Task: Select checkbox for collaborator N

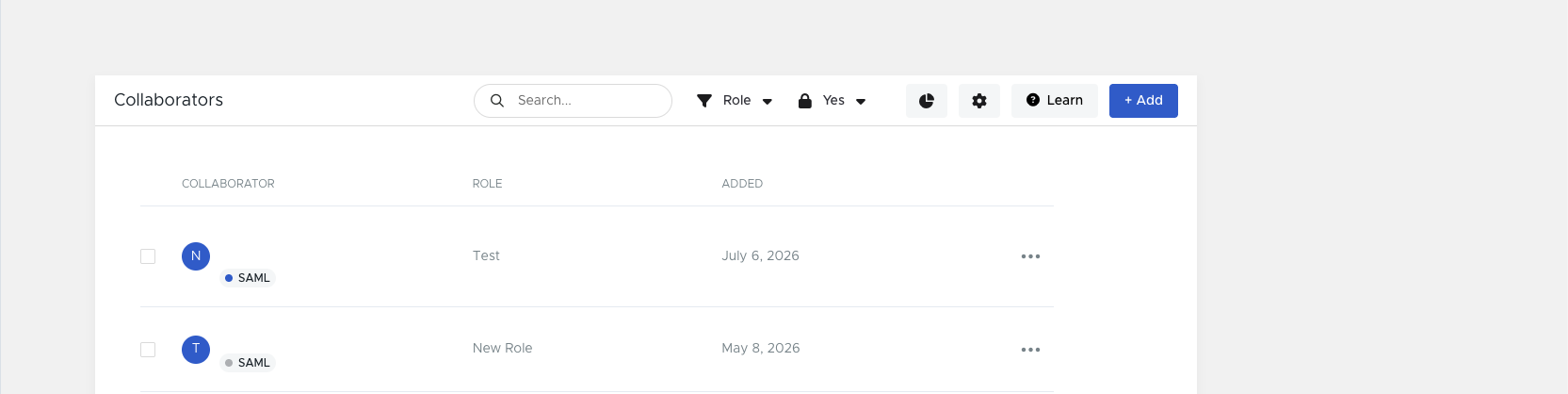Action: (148, 256)
